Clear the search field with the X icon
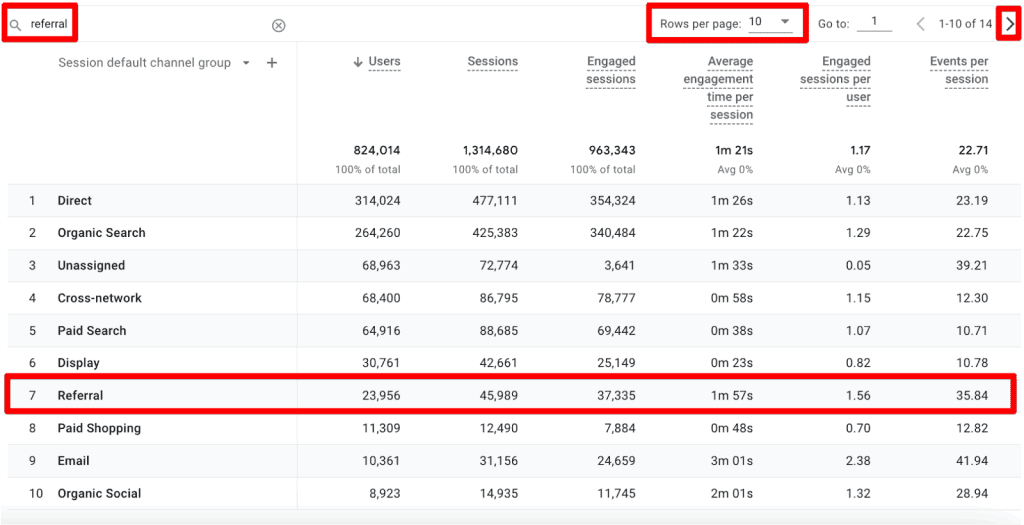Viewport: 1024px width, 525px height. tap(278, 25)
